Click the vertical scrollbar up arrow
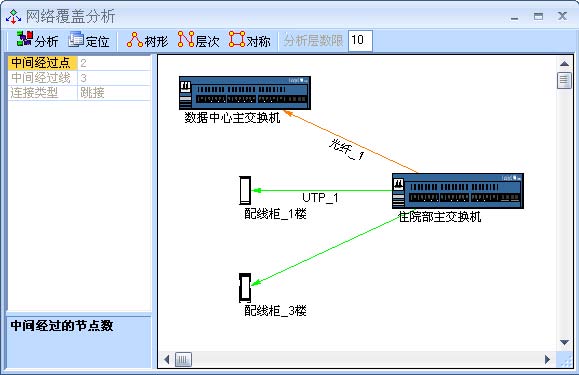The height and width of the screenshot is (375, 579). 564,64
